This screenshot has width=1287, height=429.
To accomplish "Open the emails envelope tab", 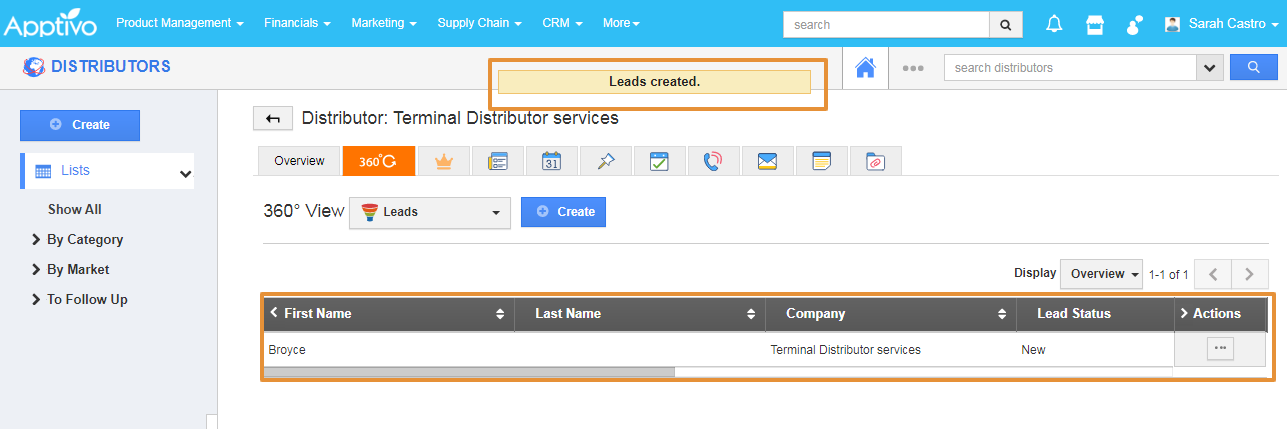I will [767, 161].
